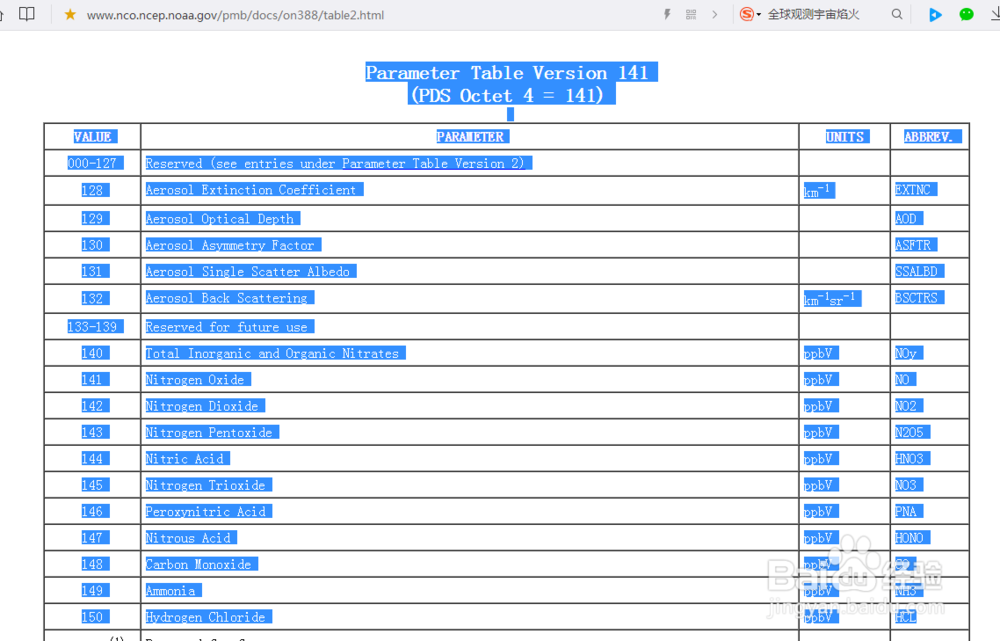Open the QR code grid icon

pyautogui.click(x=691, y=14)
